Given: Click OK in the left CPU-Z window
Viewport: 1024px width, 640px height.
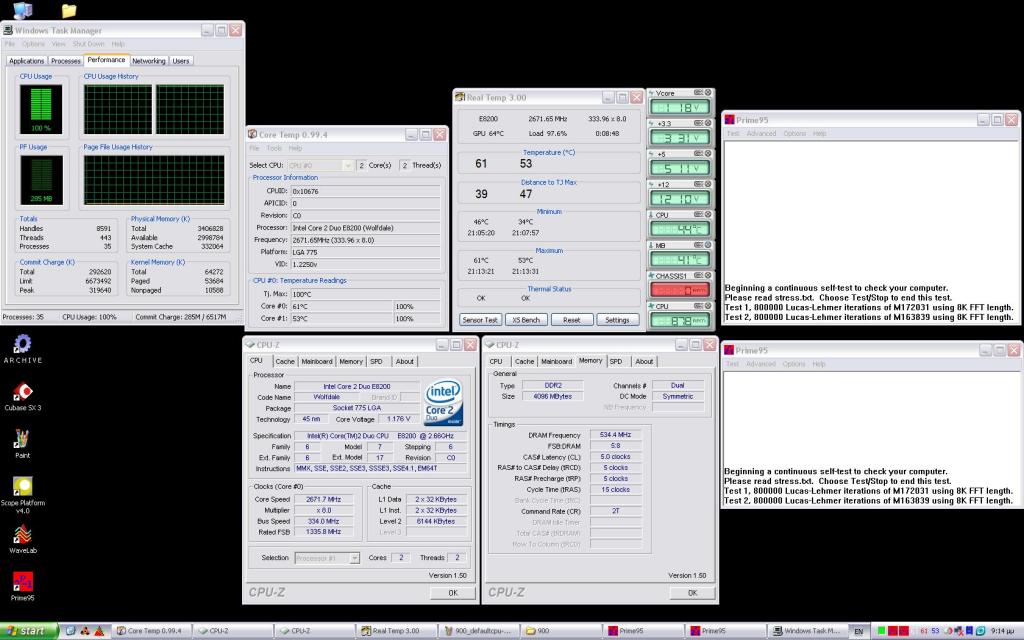Looking at the screenshot, I should pyautogui.click(x=453, y=593).
